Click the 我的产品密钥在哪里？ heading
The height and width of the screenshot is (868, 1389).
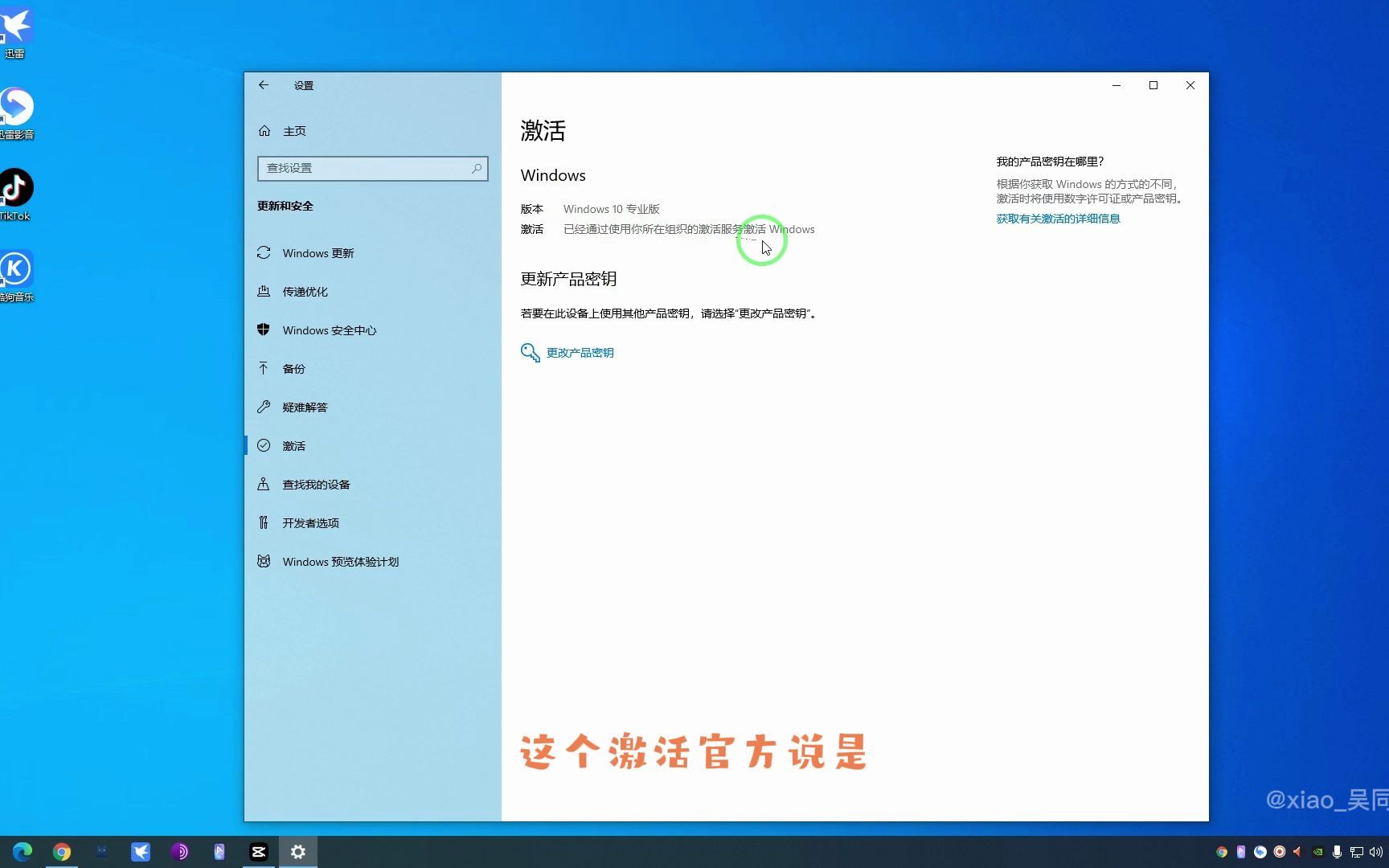coord(1051,162)
